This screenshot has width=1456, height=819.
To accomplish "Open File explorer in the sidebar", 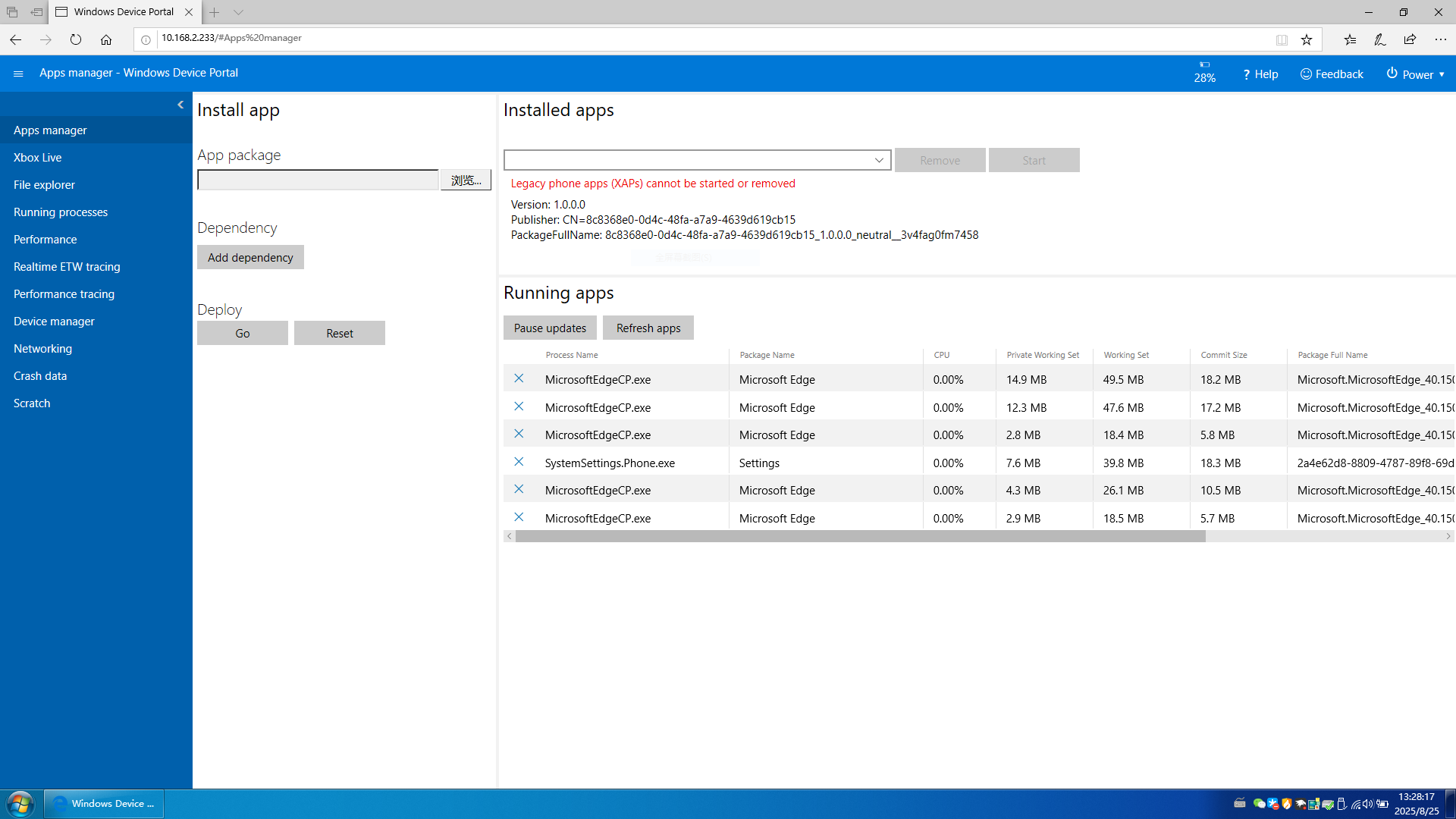I will click(x=96, y=185).
